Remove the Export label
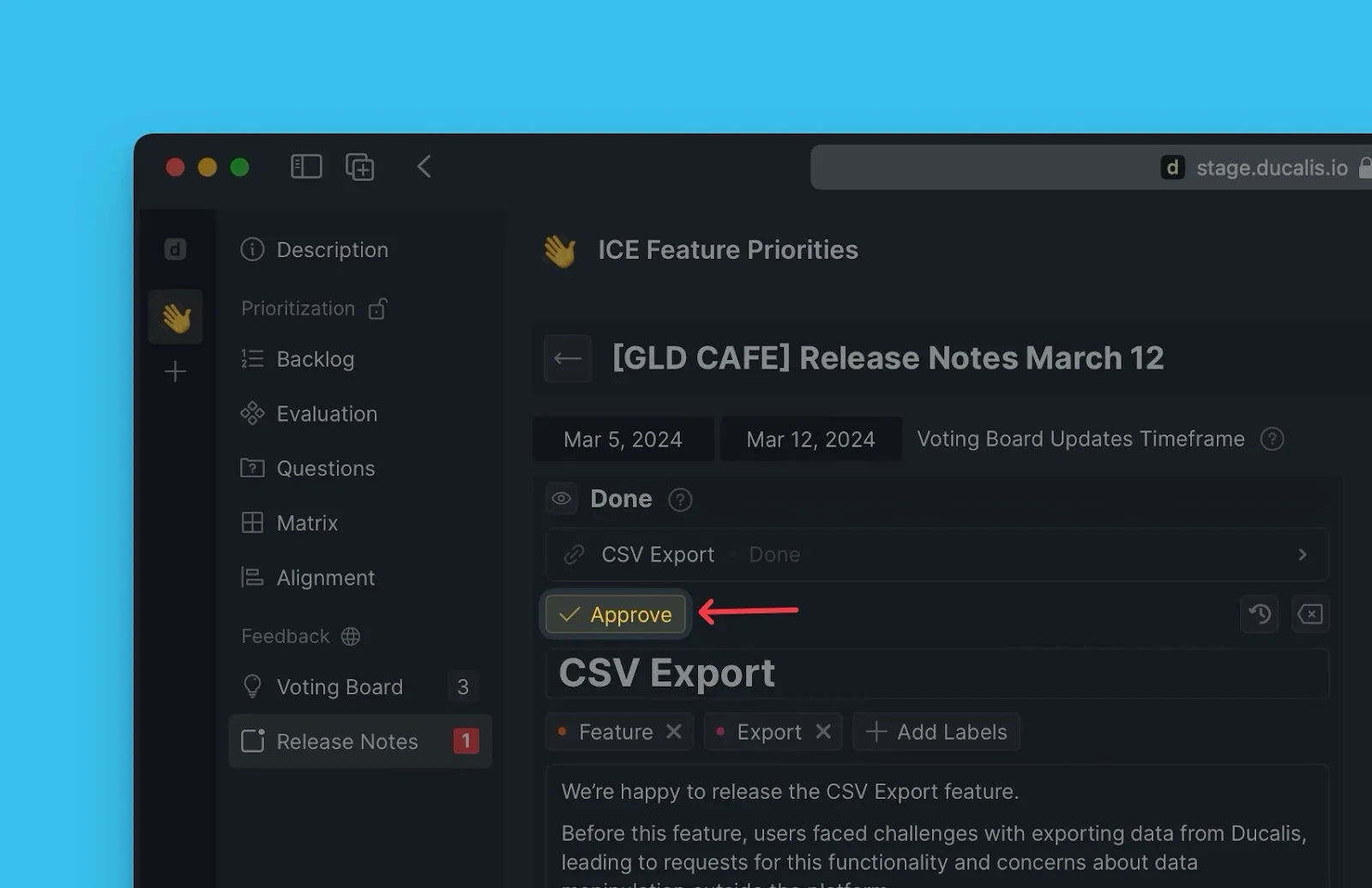The width and height of the screenshot is (1372, 888). click(x=823, y=731)
